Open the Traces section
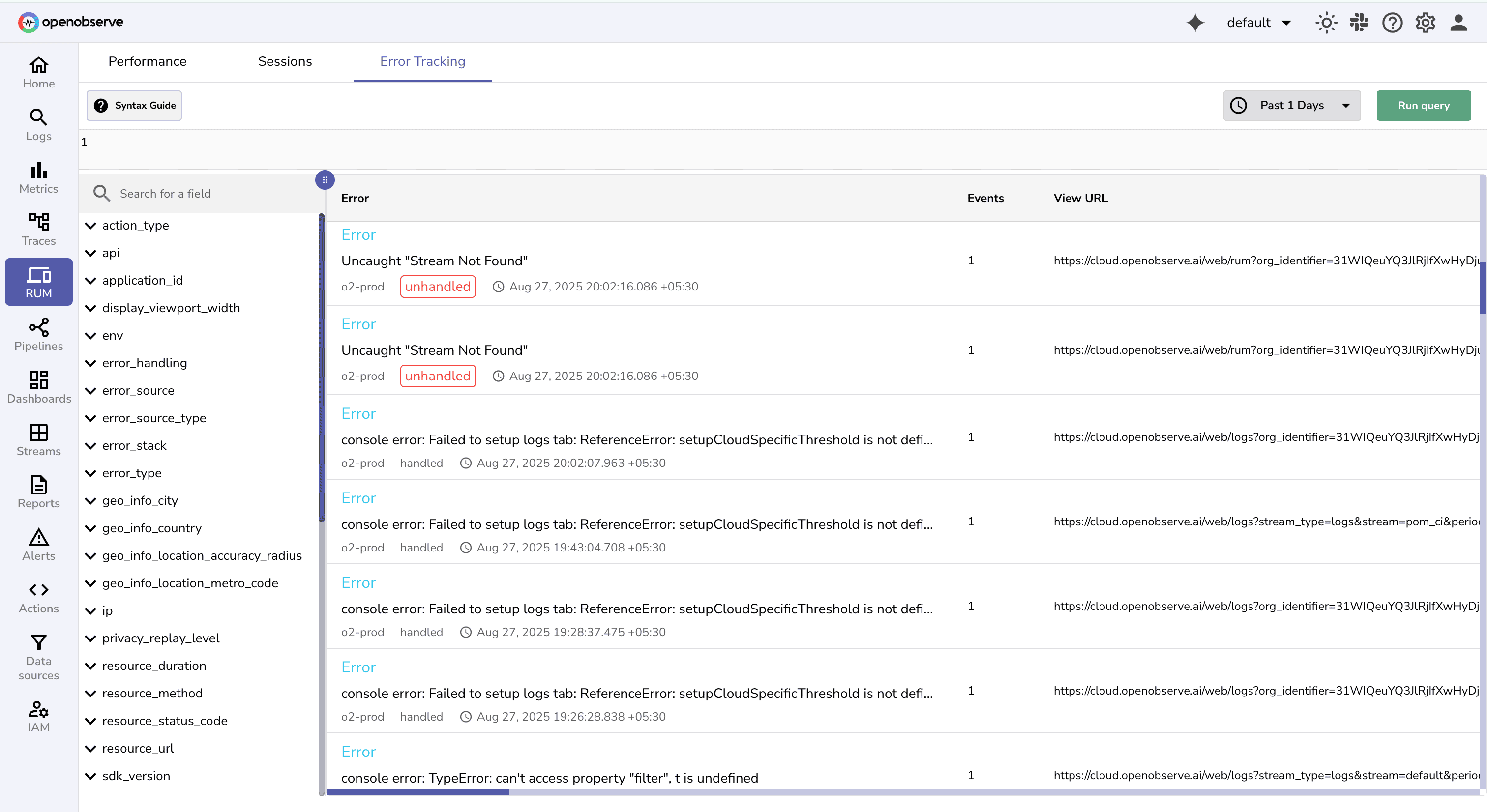 pos(38,229)
